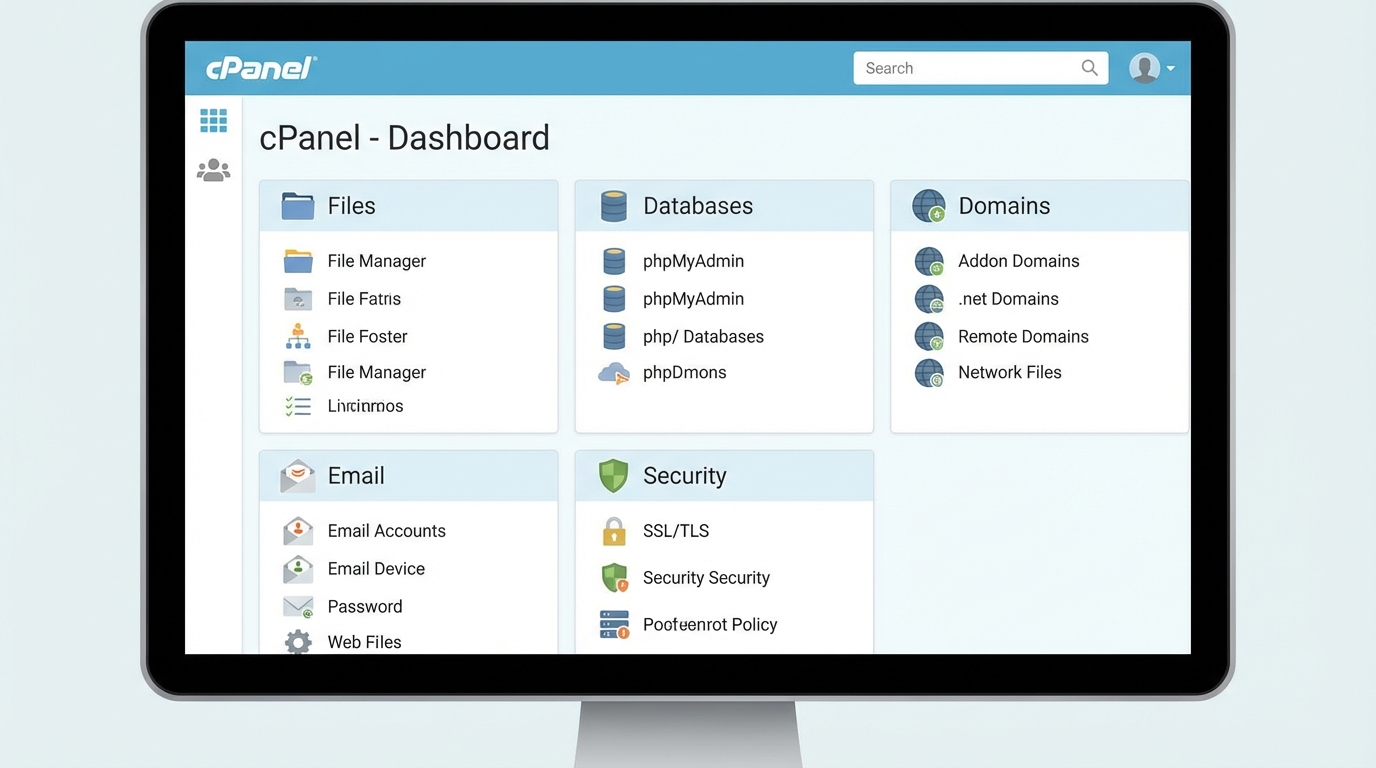This screenshot has width=1376, height=768.
Task: Click the search magnifier icon
Action: [1089, 67]
